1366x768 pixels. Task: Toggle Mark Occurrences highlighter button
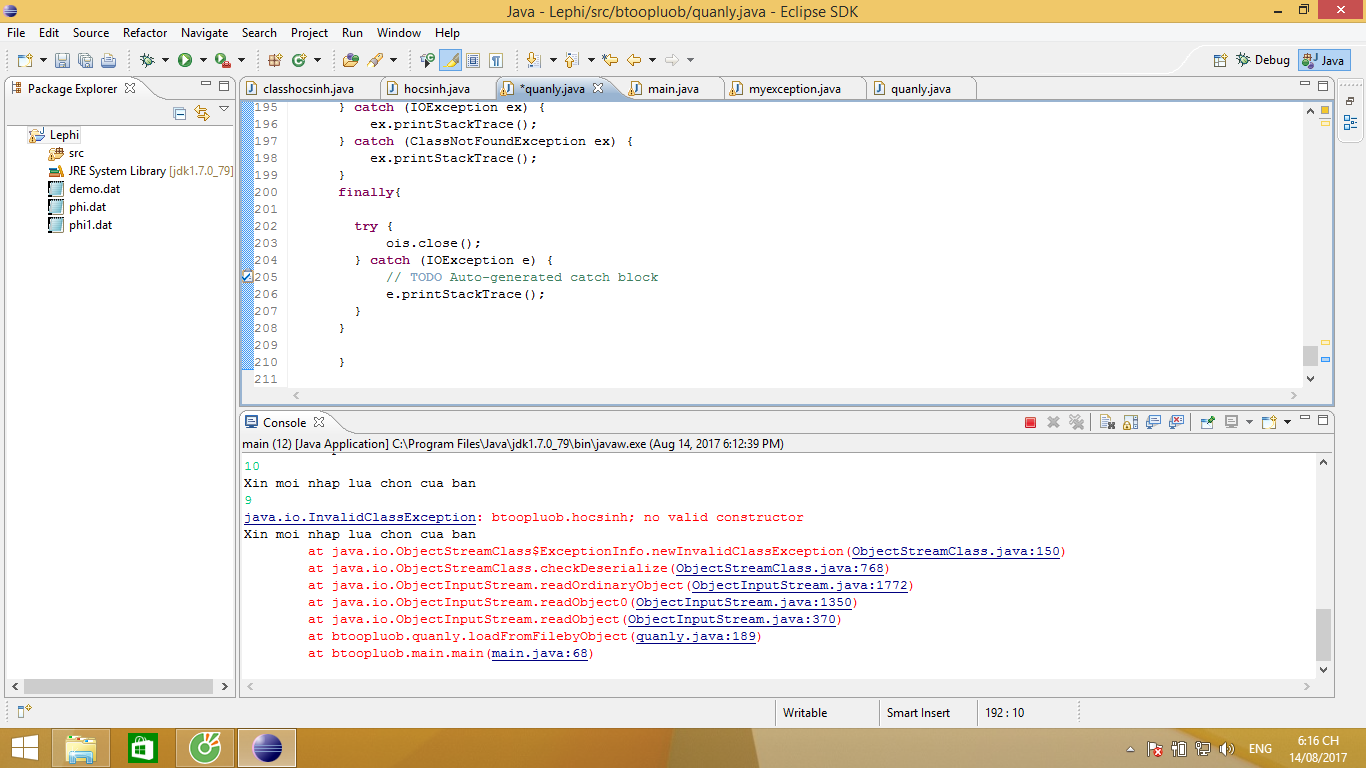click(450, 60)
